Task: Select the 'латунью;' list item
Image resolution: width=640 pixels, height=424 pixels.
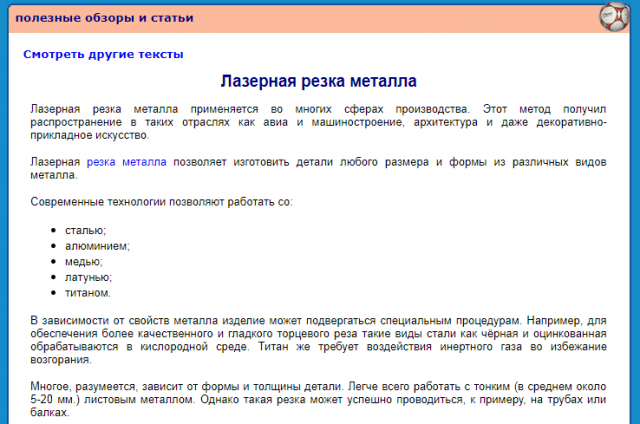Action: point(88,277)
